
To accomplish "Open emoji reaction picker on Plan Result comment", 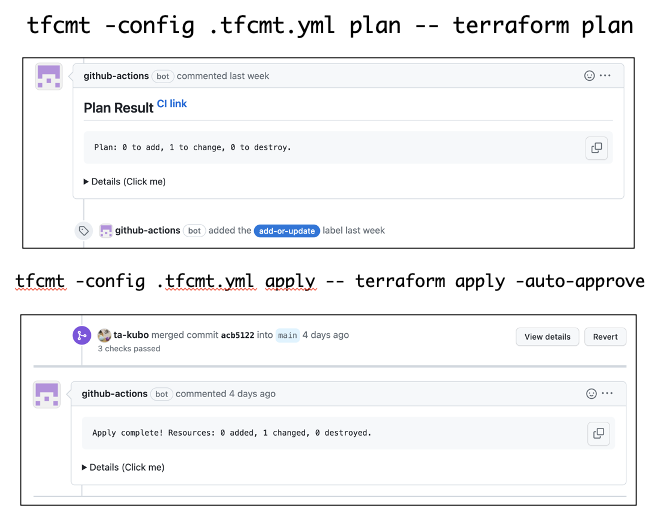I will pos(589,76).
